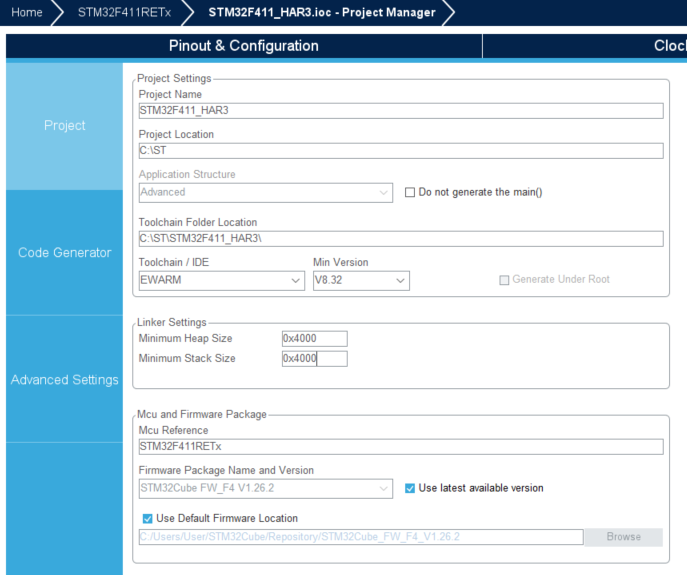This screenshot has width=687, height=575.
Task: Click the Mcu Reference field
Action: [x=401, y=447]
